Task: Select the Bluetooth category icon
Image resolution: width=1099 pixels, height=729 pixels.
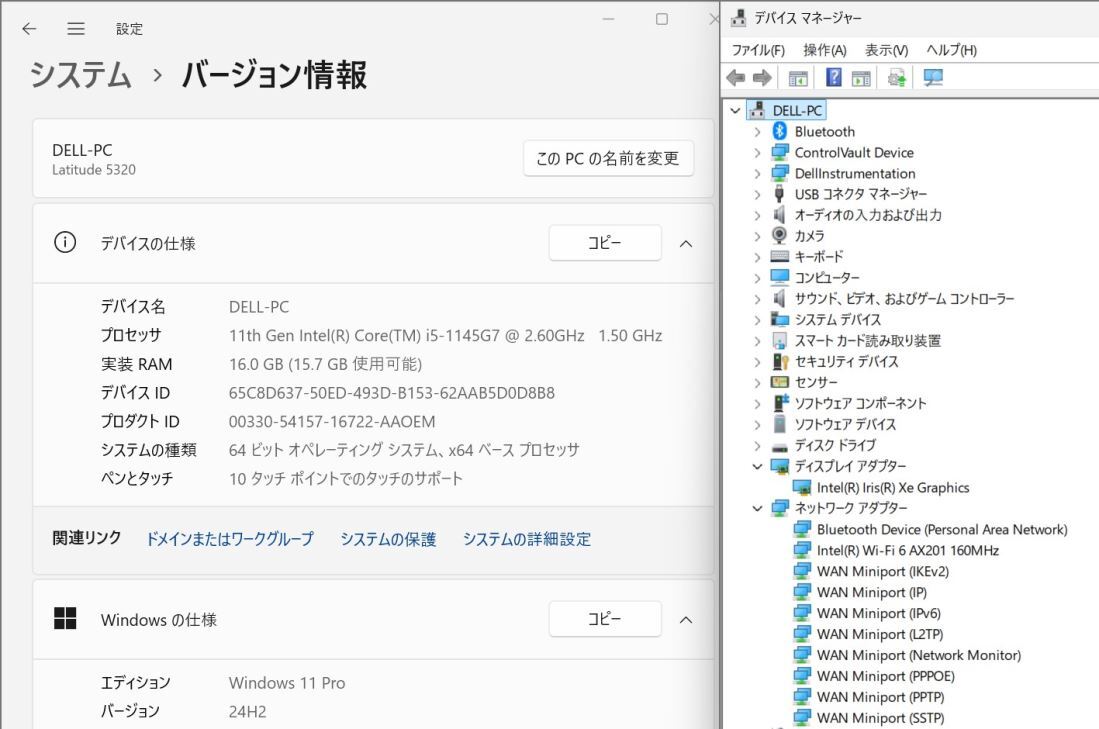Action: pos(779,131)
